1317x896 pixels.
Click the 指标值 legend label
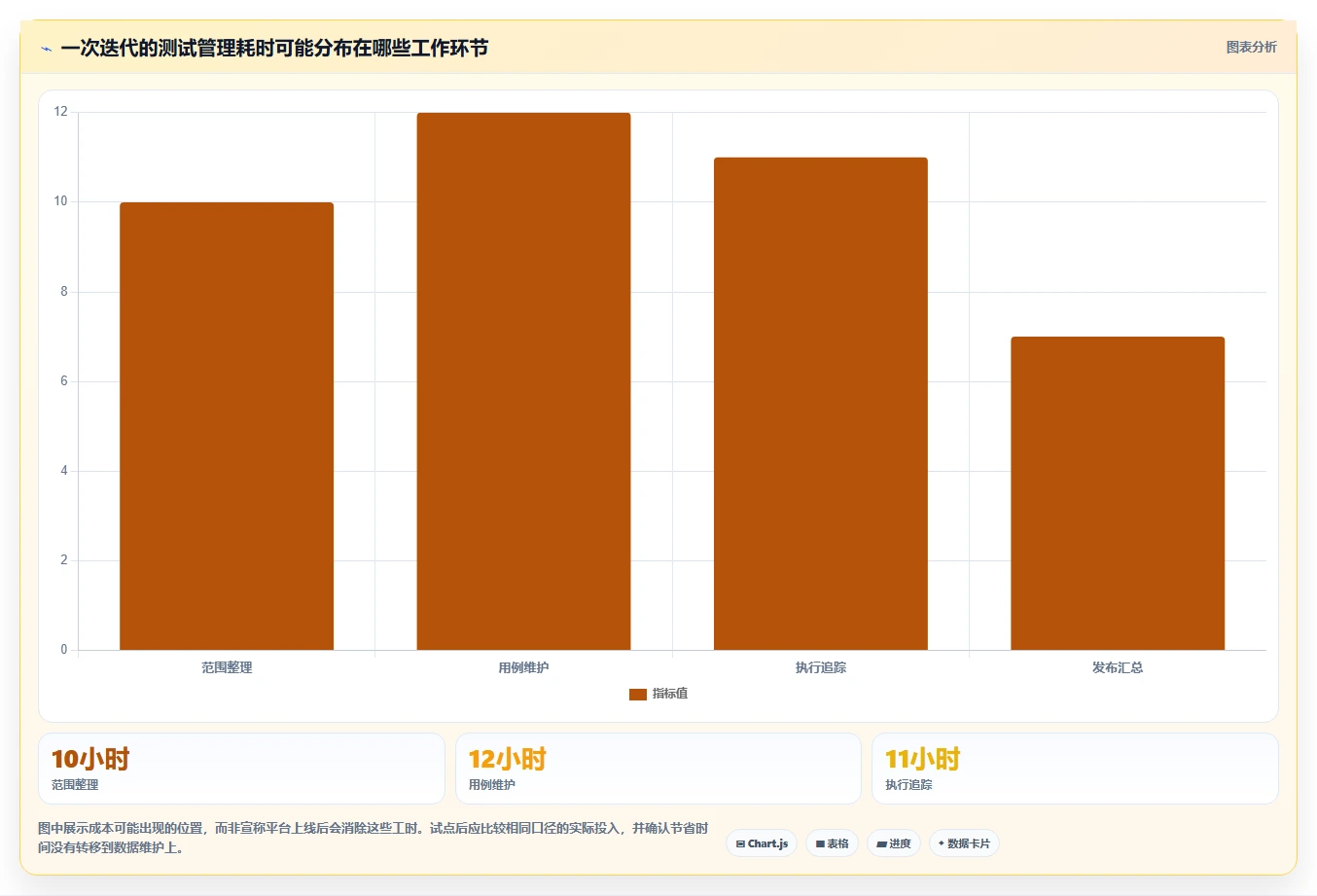(670, 694)
